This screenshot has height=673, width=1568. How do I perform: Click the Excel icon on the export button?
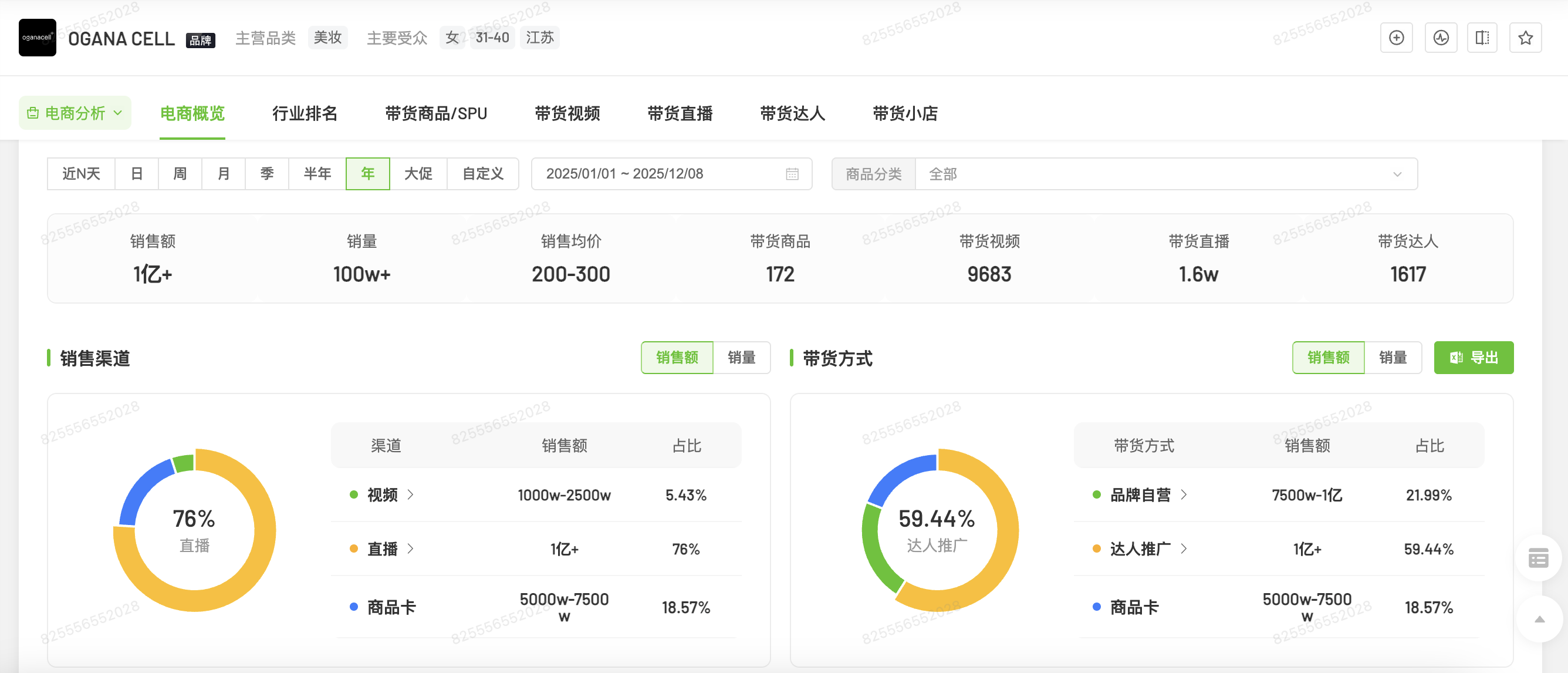(x=1456, y=358)
